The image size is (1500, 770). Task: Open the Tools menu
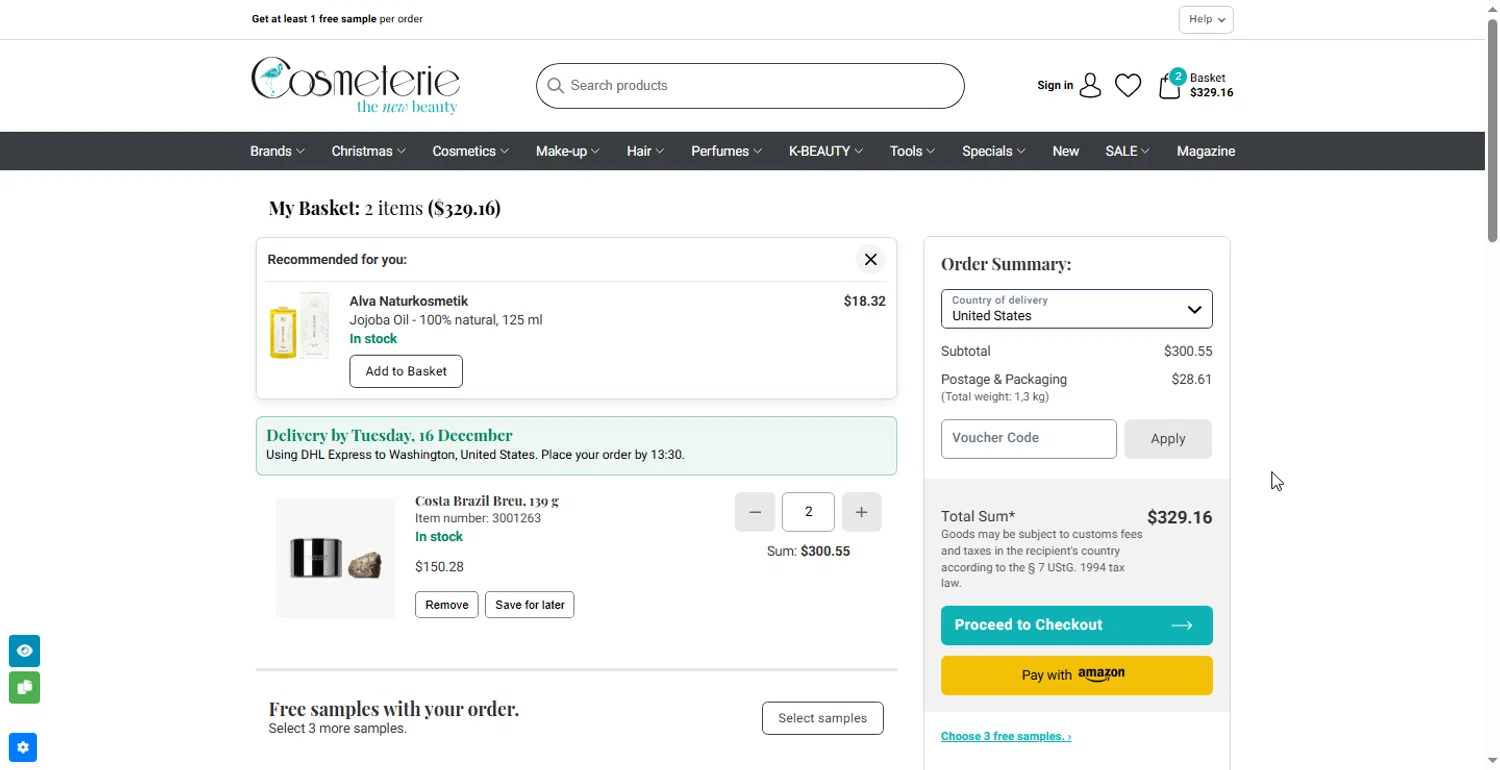tap(912, 151)
